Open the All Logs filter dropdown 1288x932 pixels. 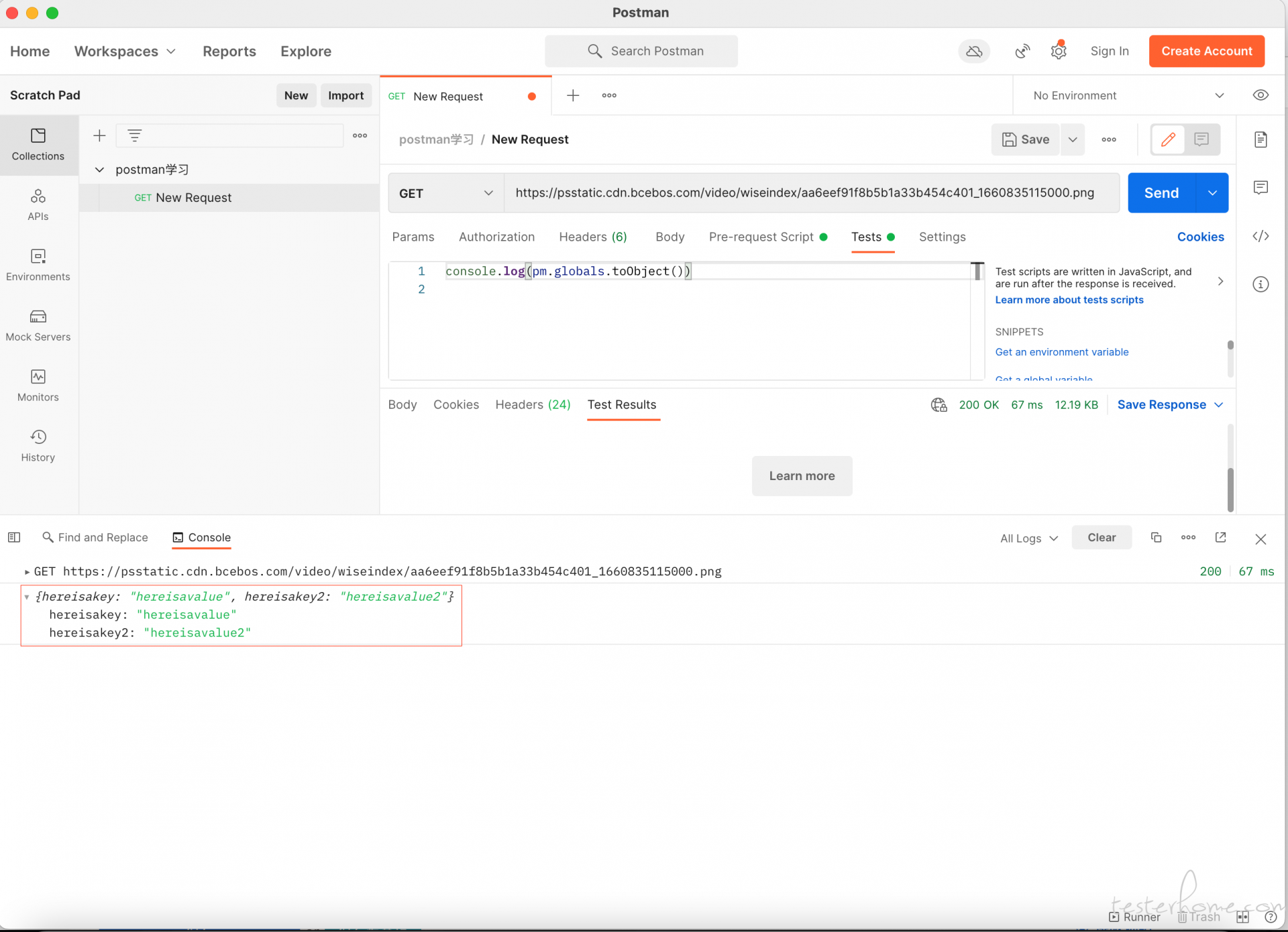point(1029,538)
